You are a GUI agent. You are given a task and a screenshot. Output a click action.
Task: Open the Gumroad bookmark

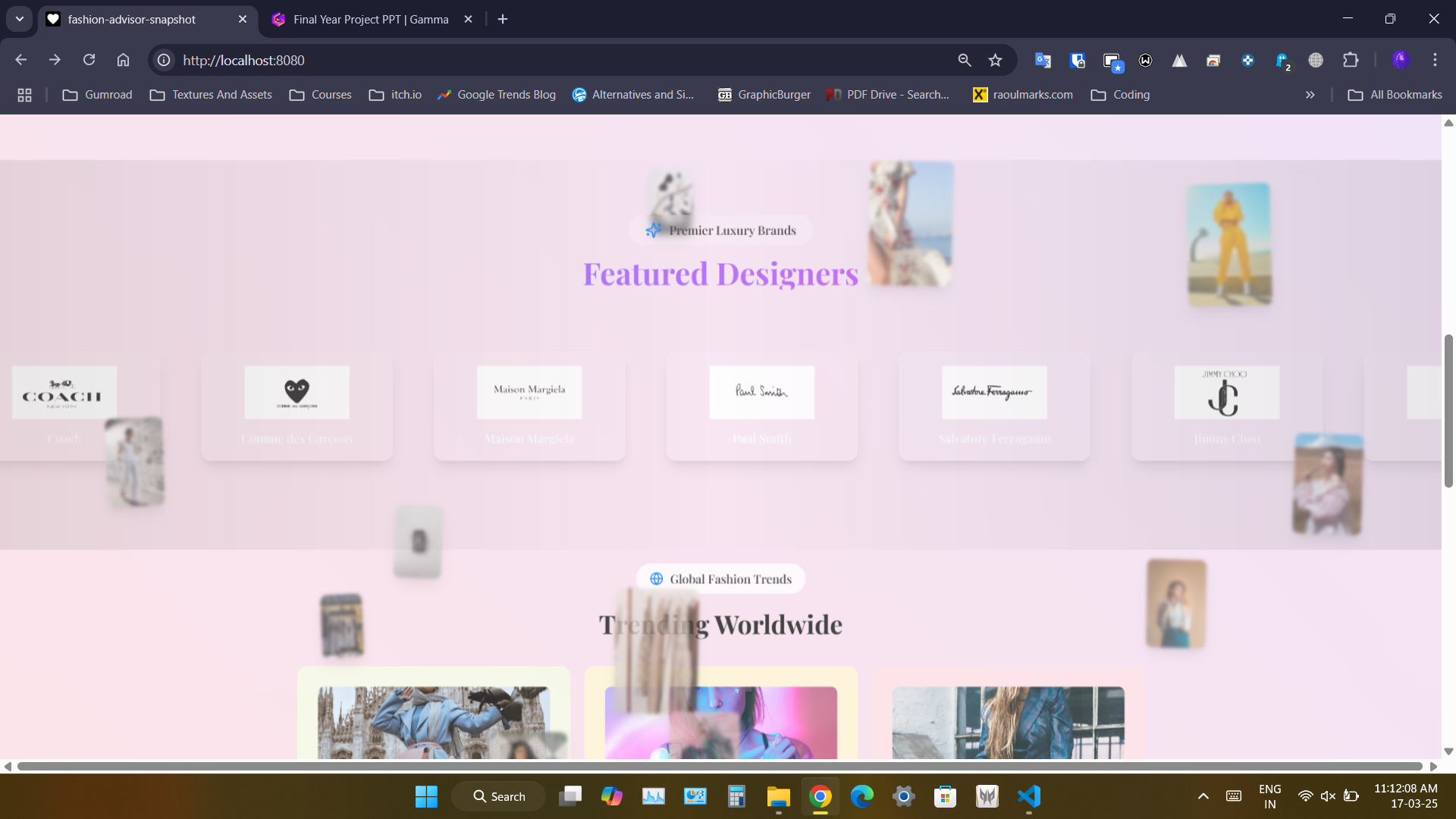[x=96, y=94]
